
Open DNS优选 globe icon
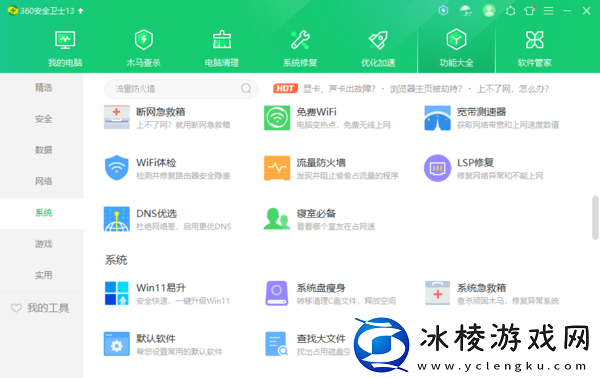(x=116, y=219)
